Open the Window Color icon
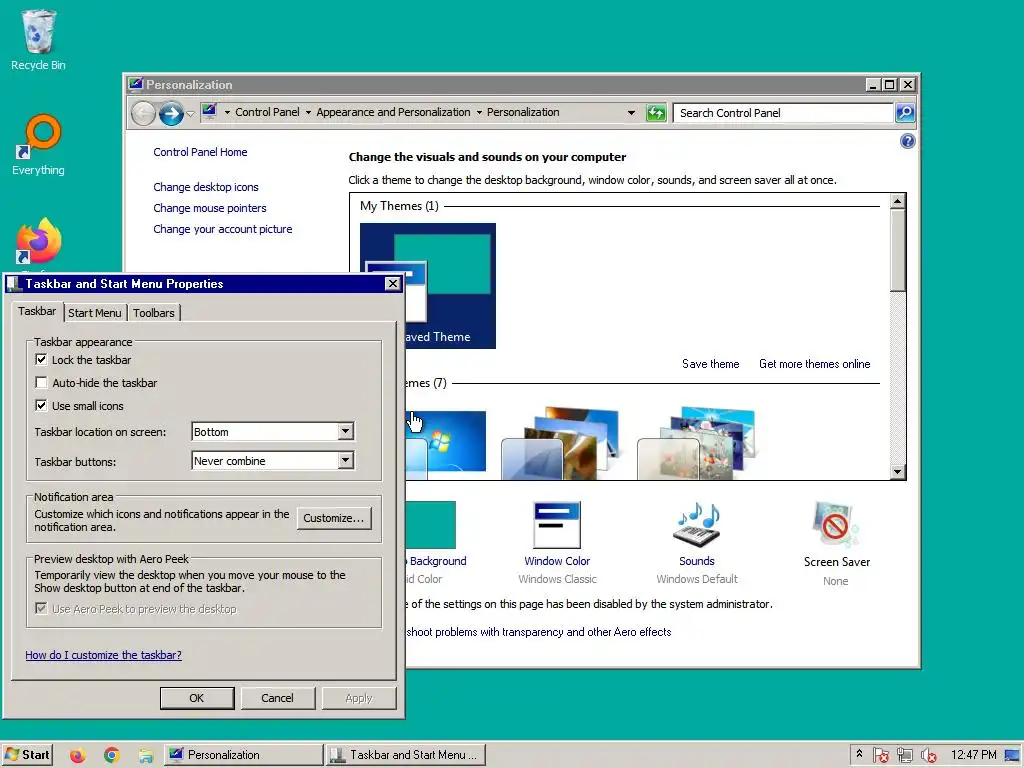The height and width of the screenshot is (768, 1024). coord(557,524)
